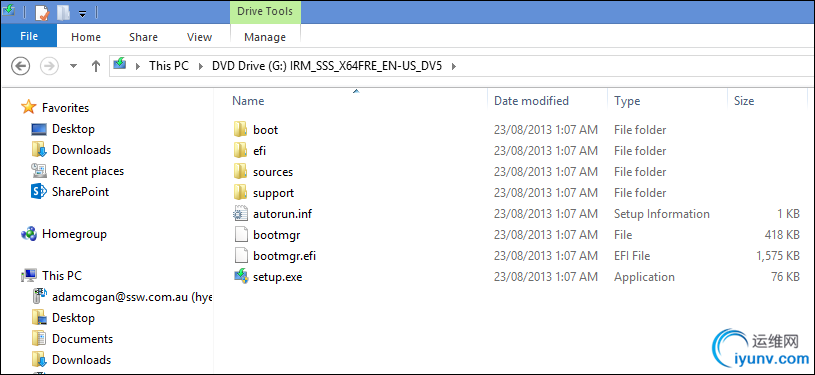Image resolution: width=815 pixels, height=375 pixels.
Task: Open the File menu
Action: (29, 36)
